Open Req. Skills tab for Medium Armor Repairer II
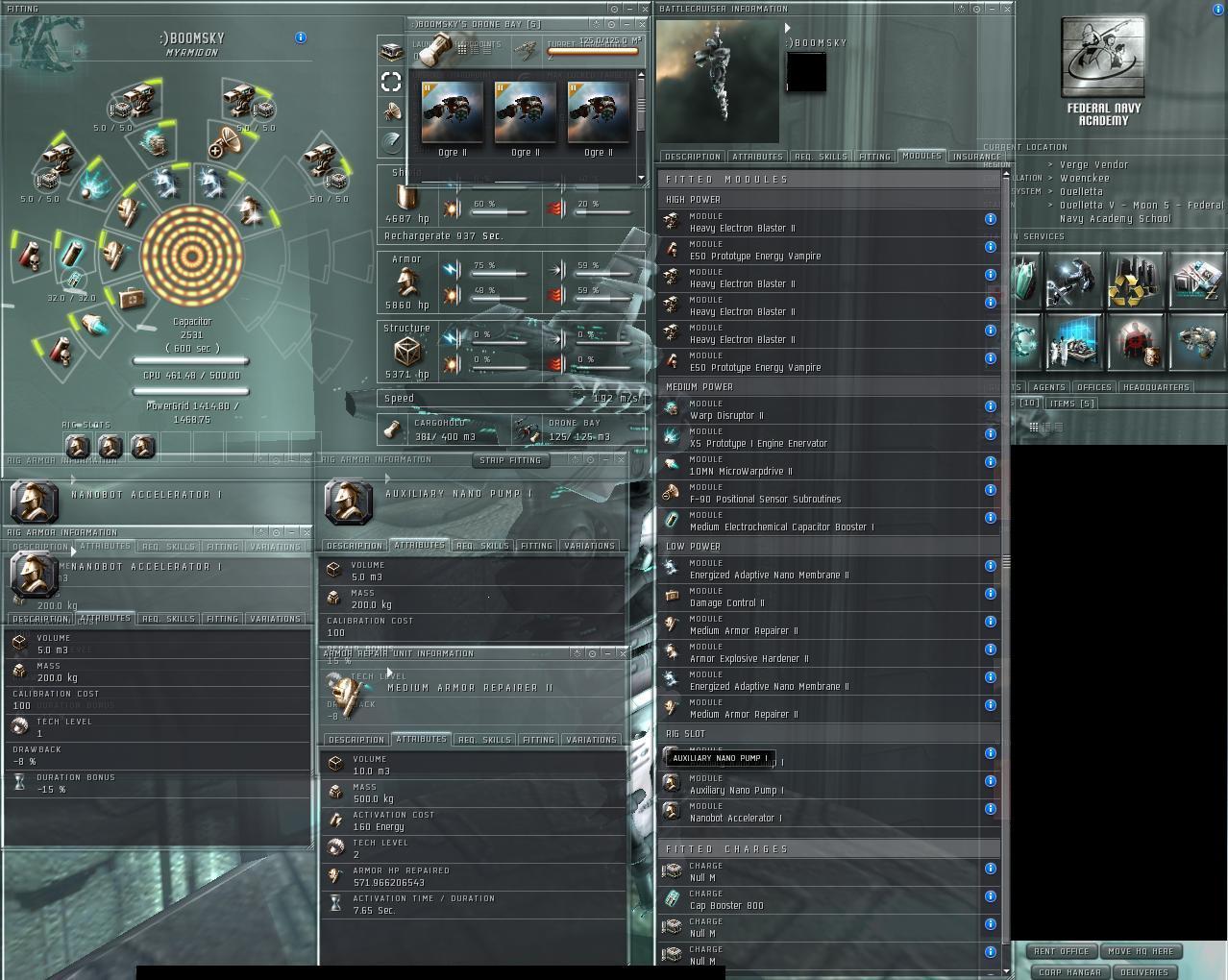The image size is (1228, 980). (x=484, y=740)
